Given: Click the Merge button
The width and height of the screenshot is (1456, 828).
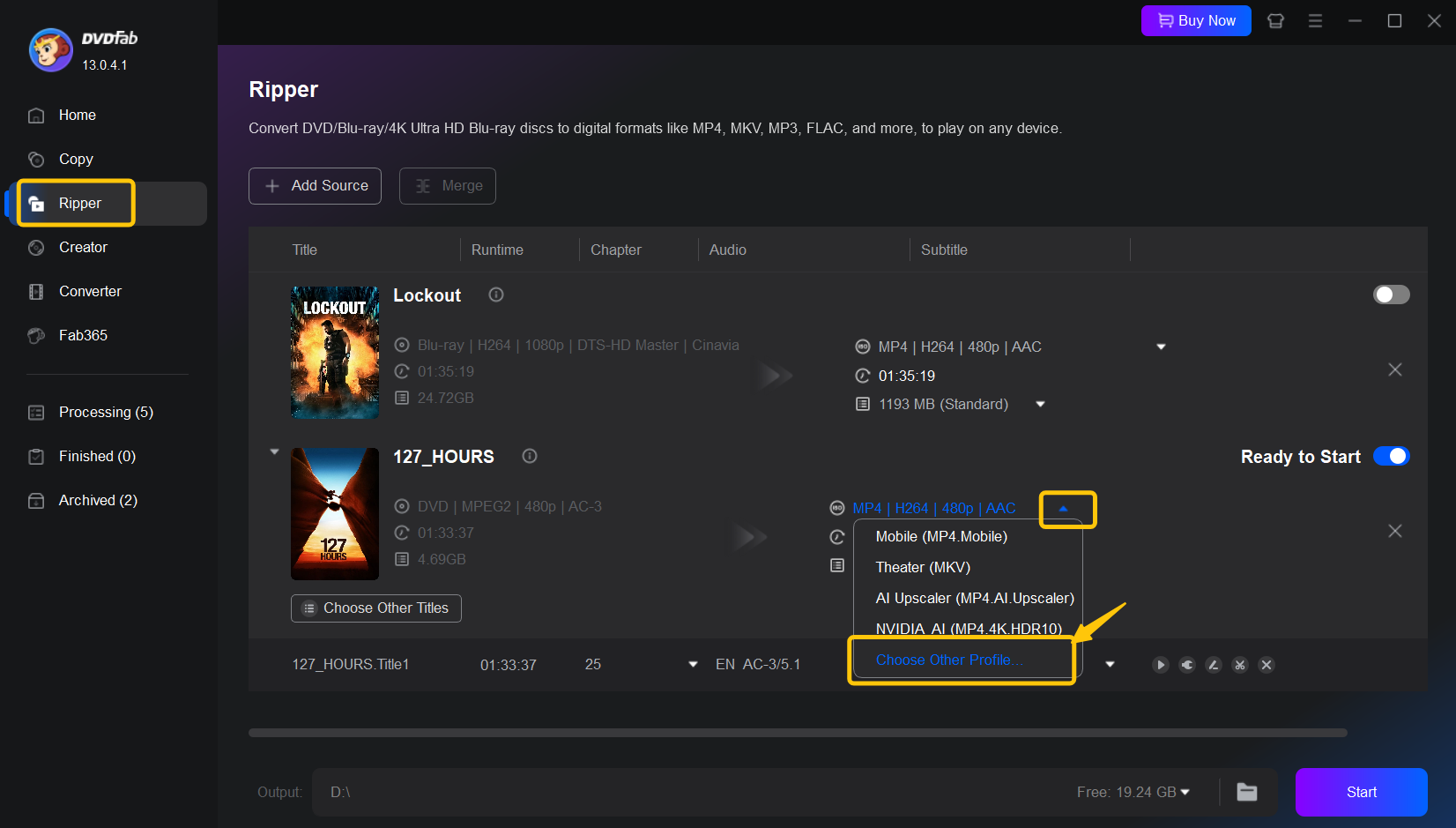Looking at the screenshot, I should (x=448, y=186).
